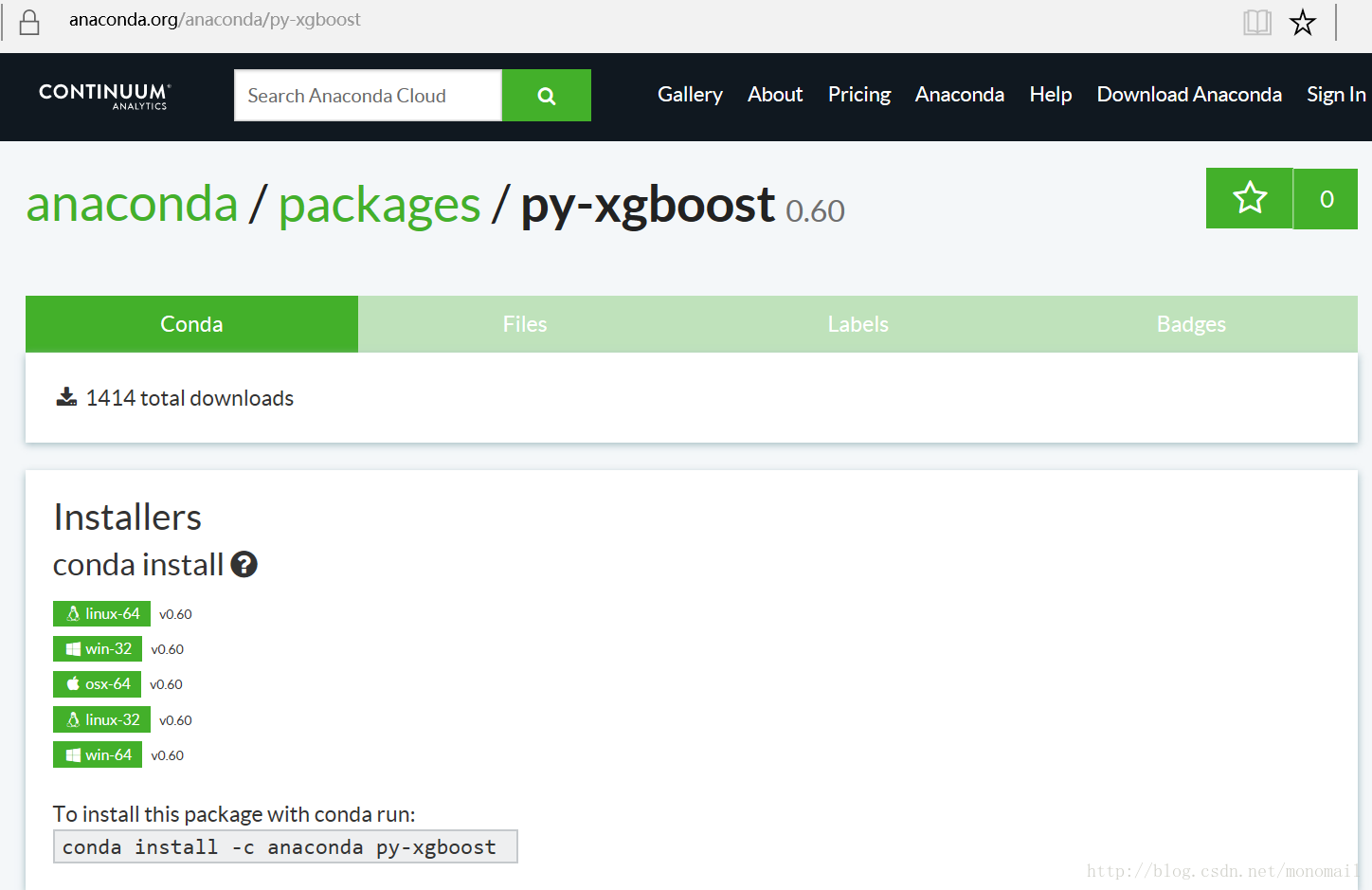Click the conda install help question mark

point(244,565)
